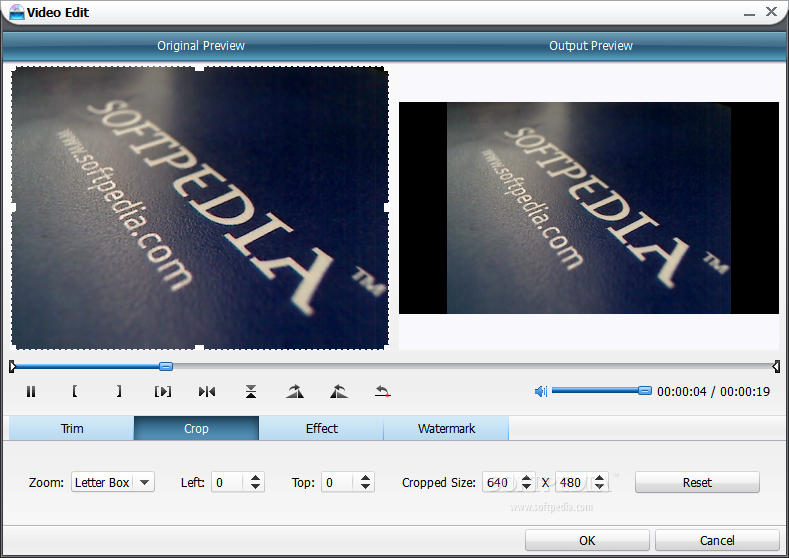The width and height of the screenshot is (789, 558).
Task: Click the volume slider handle
Action: [645, 391]
